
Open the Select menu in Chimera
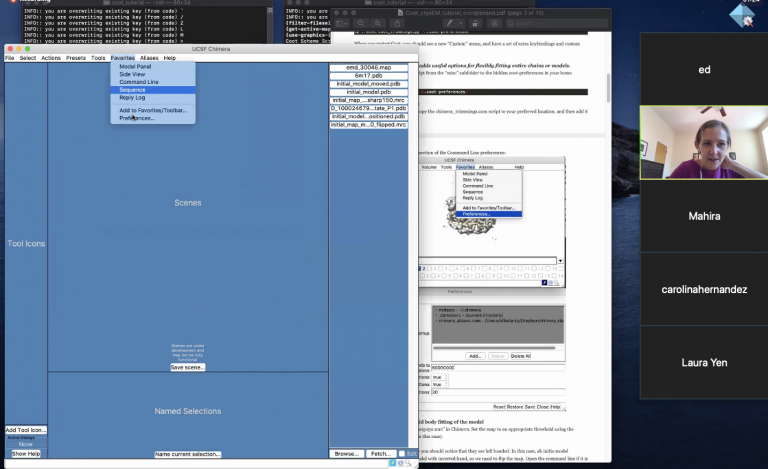tap(28, 58)
